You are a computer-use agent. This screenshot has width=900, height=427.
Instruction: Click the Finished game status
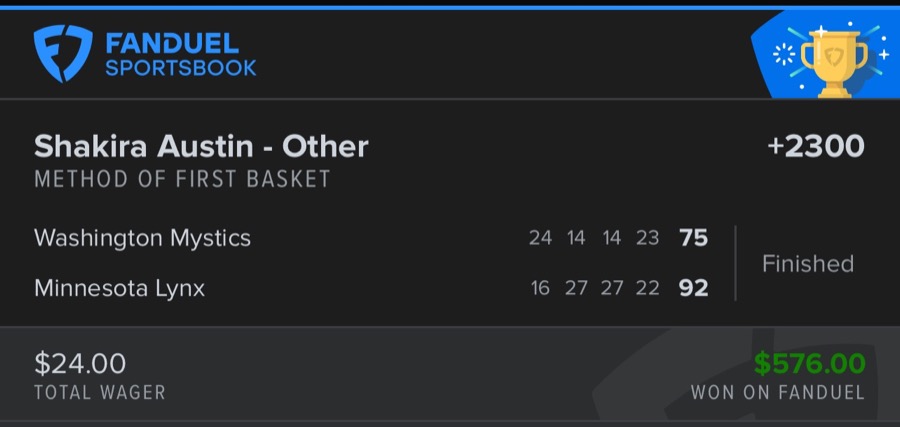coord(807,264)
